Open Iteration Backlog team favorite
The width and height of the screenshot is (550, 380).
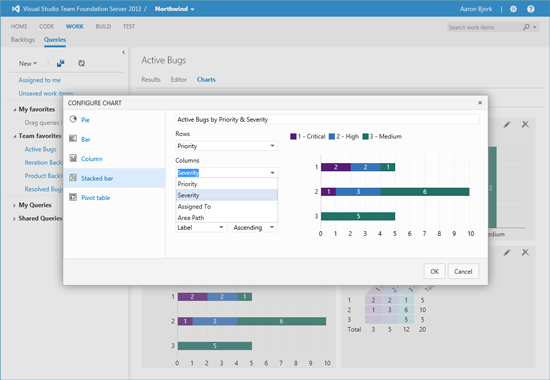coord(43,162)
